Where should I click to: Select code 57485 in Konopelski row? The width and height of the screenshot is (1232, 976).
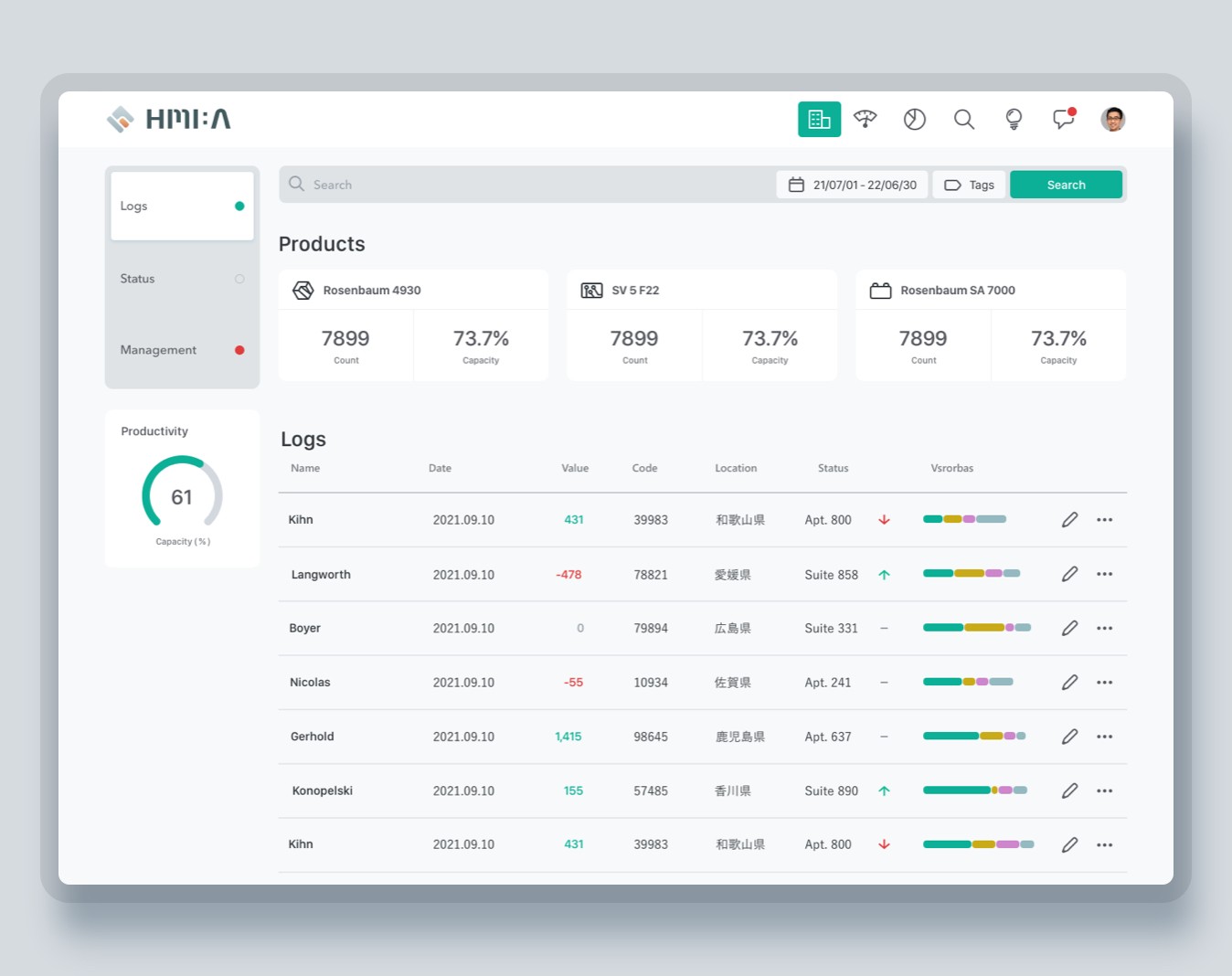[x=651, y=791]
